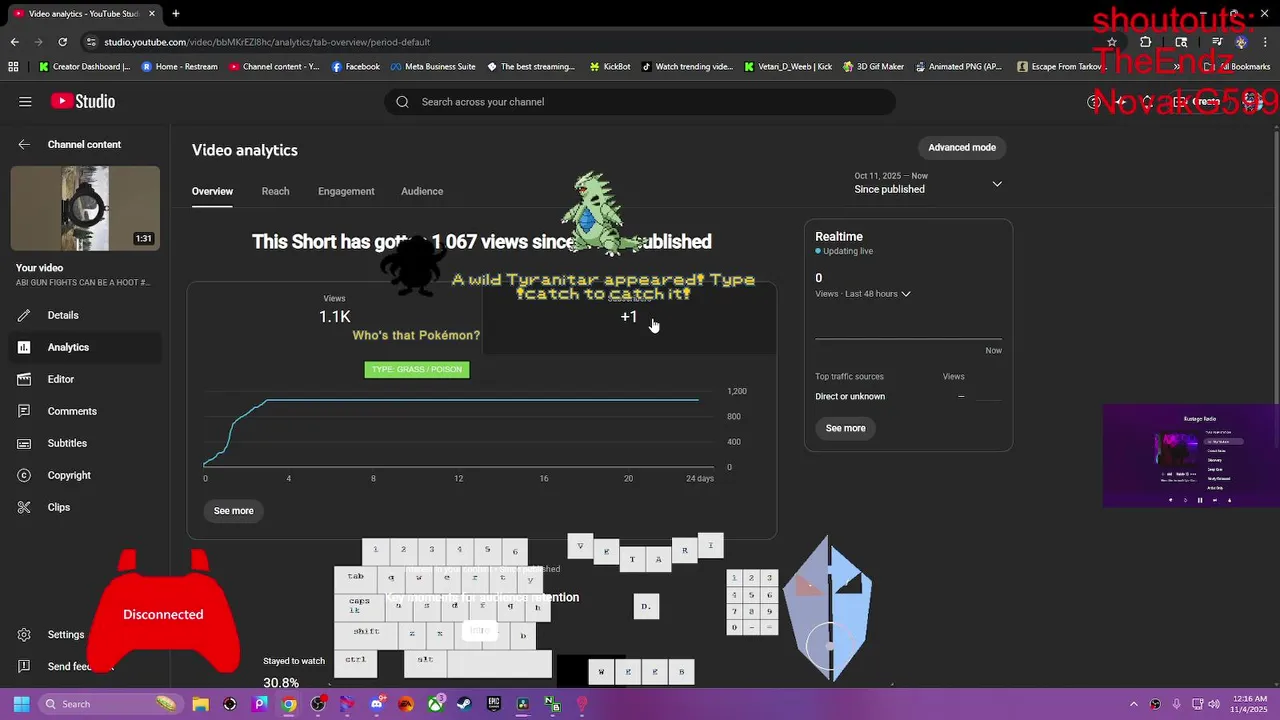The height and width of the screenshot is (720, 1280).
Task: Open the 3D Gif Maker bookmark
Action: click(873, 67)
